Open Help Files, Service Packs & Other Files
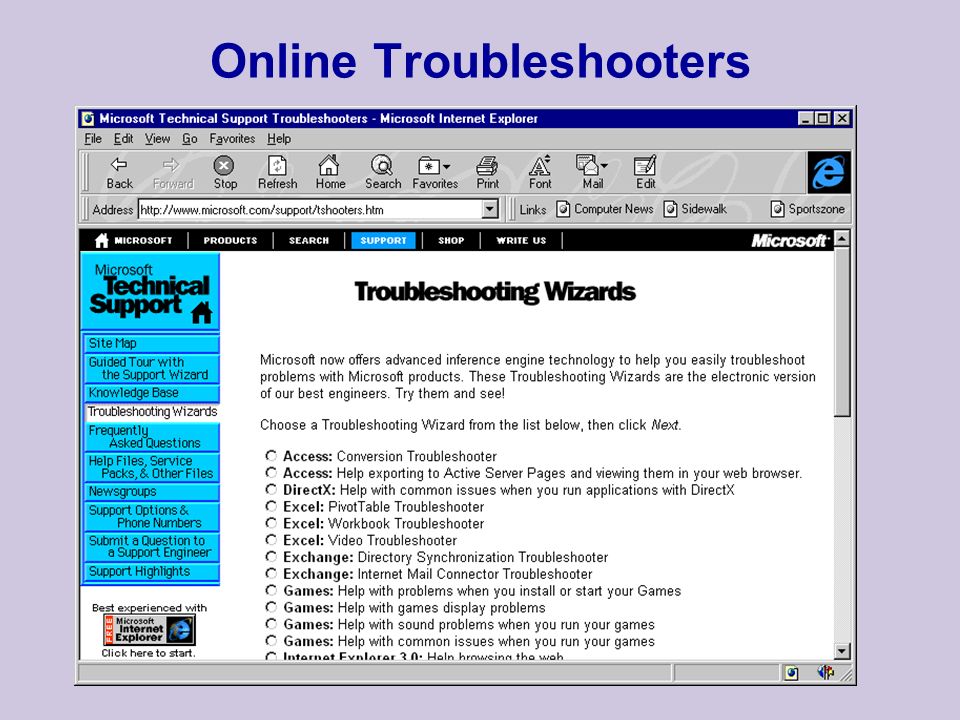The image size is (960, 720). pos(151,467)
